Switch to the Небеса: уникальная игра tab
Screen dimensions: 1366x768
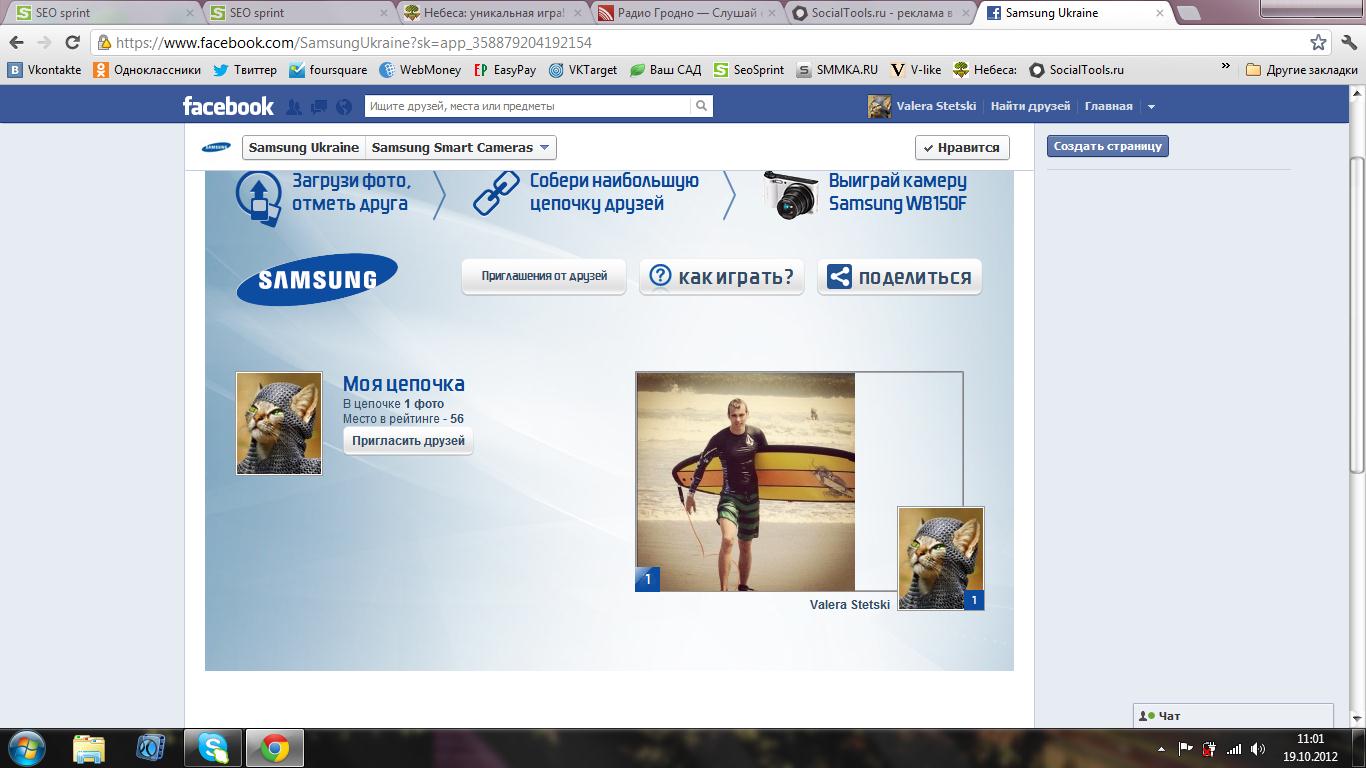point(492,13)
